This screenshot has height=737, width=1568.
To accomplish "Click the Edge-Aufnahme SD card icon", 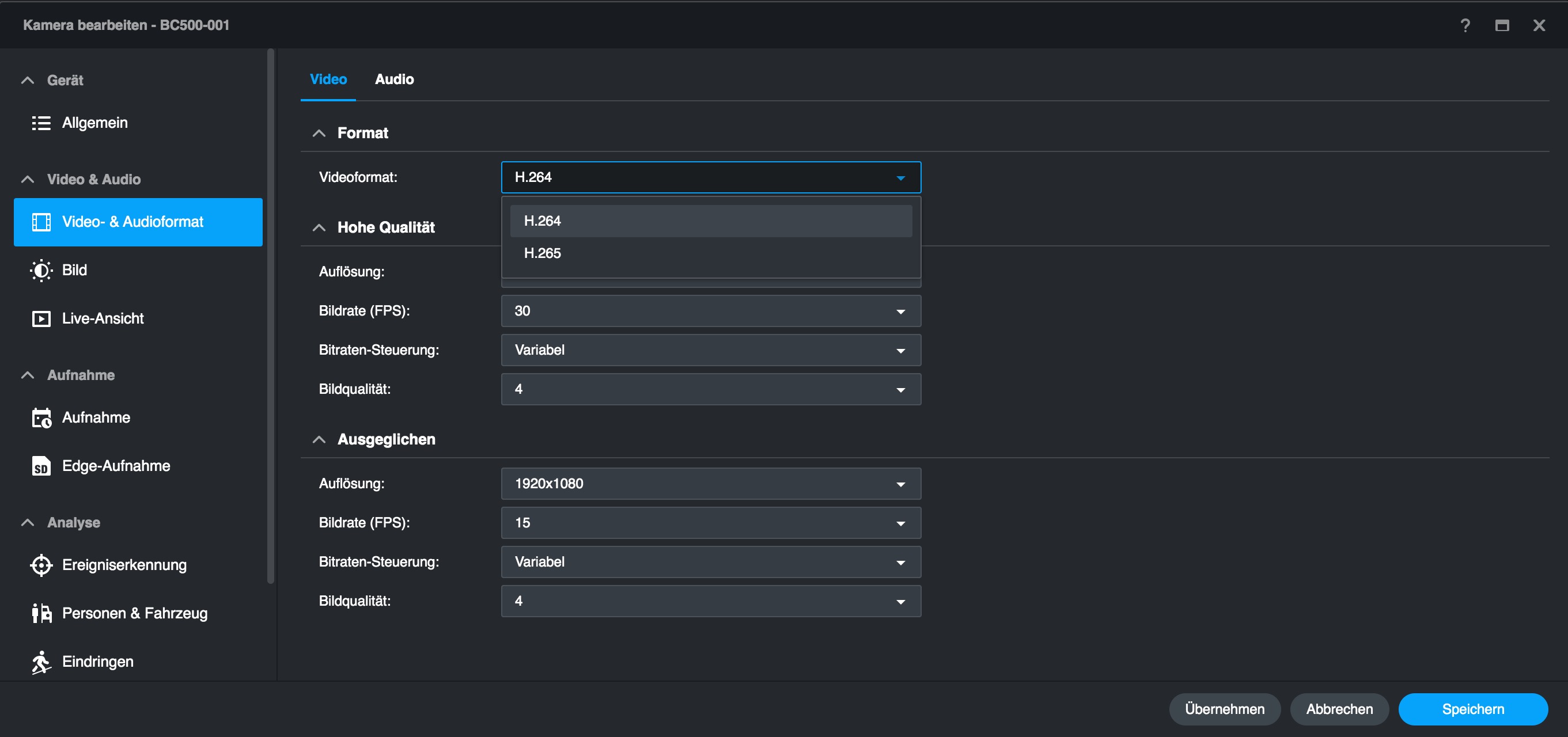I will click(x=41, y=466).
